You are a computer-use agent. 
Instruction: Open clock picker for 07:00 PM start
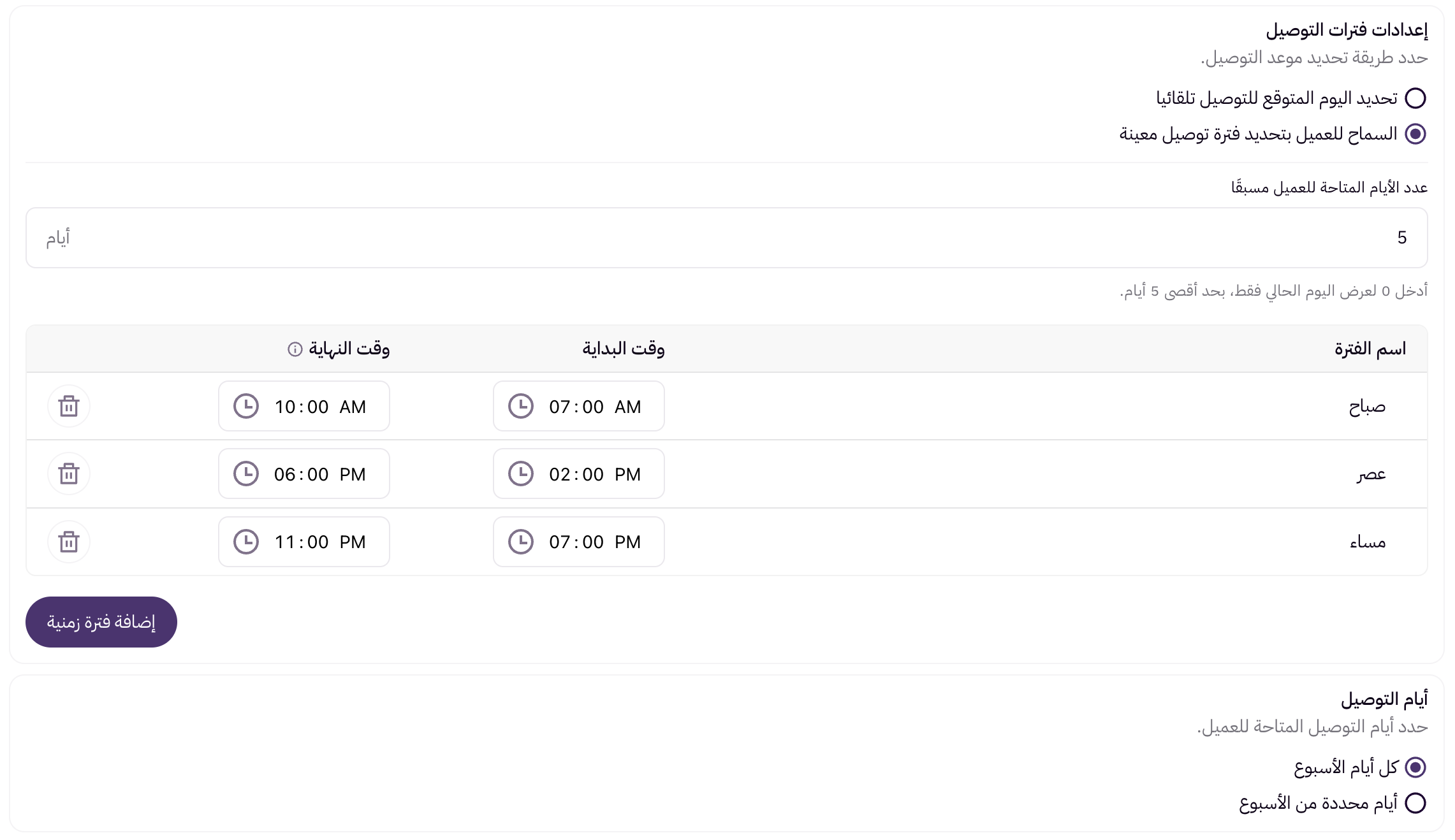[521, 542]
